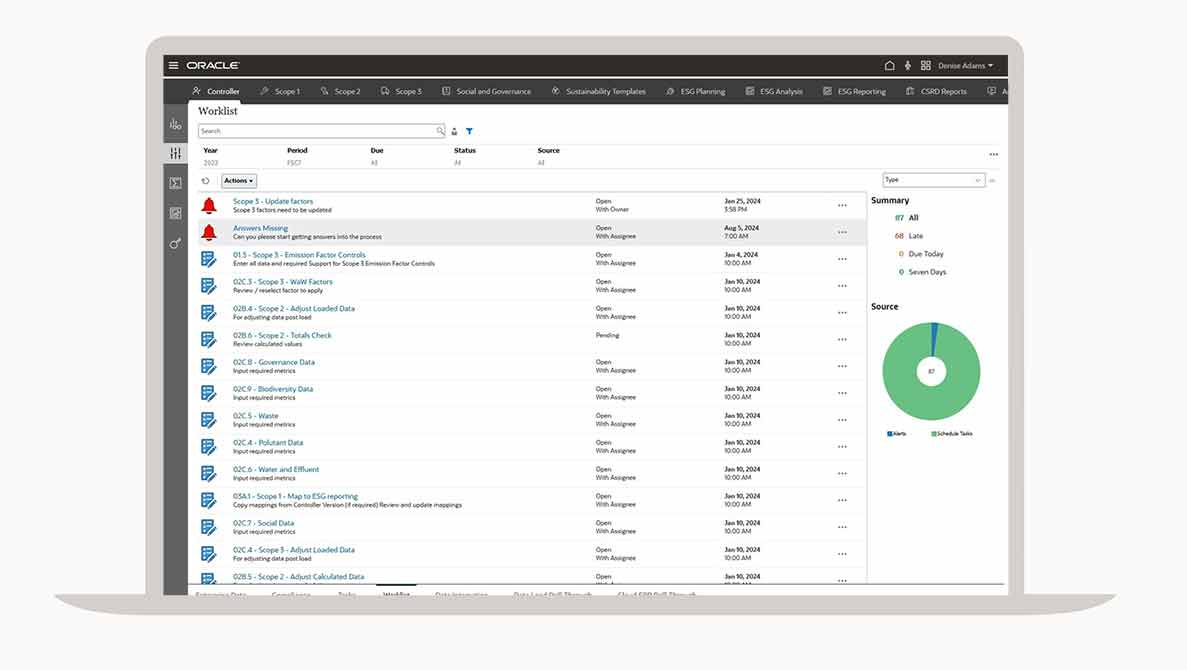This screenshot has height=670, width=1187.
Task: Open the 02C.9 - Biodiversity Data link
Action: [x=273, y=389]
